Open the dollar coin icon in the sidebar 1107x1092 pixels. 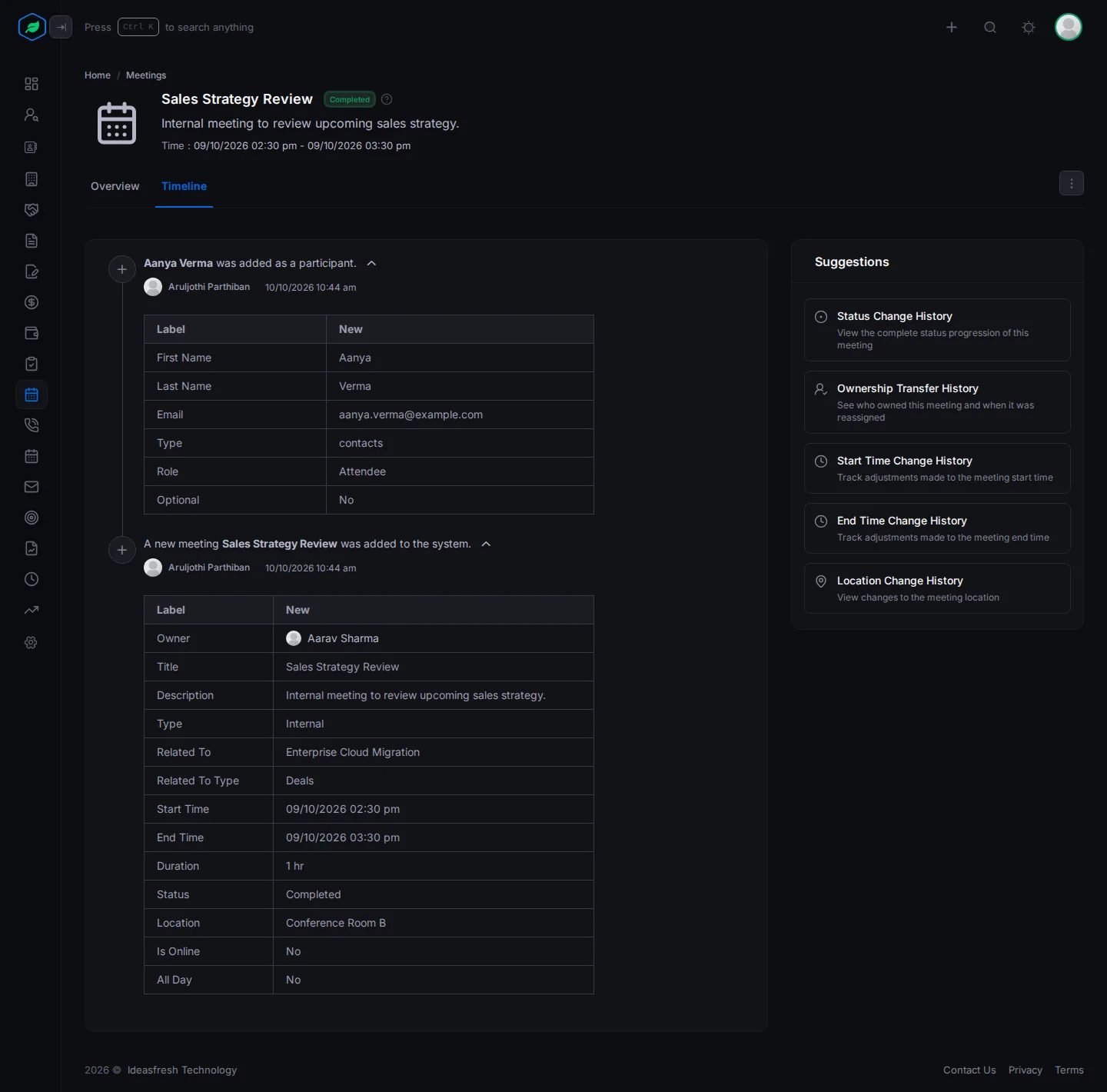click(32, 302)
